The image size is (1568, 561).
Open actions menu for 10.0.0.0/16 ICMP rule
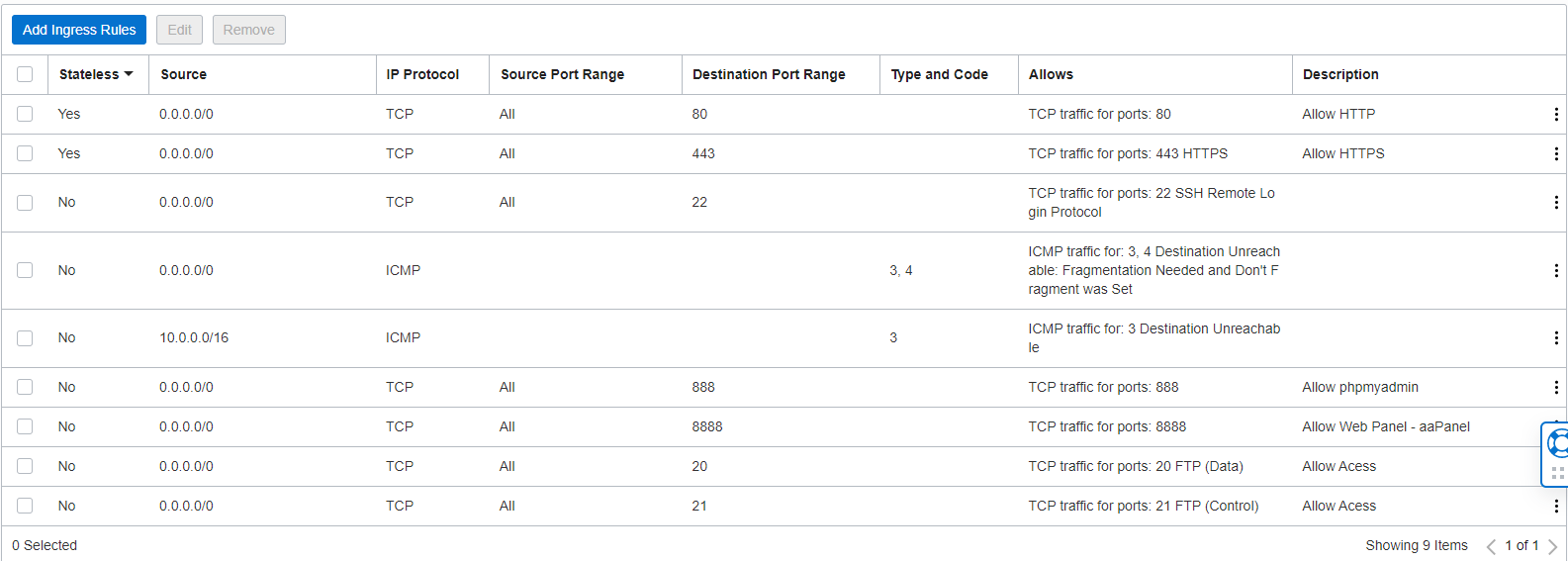coord(1556,338)
